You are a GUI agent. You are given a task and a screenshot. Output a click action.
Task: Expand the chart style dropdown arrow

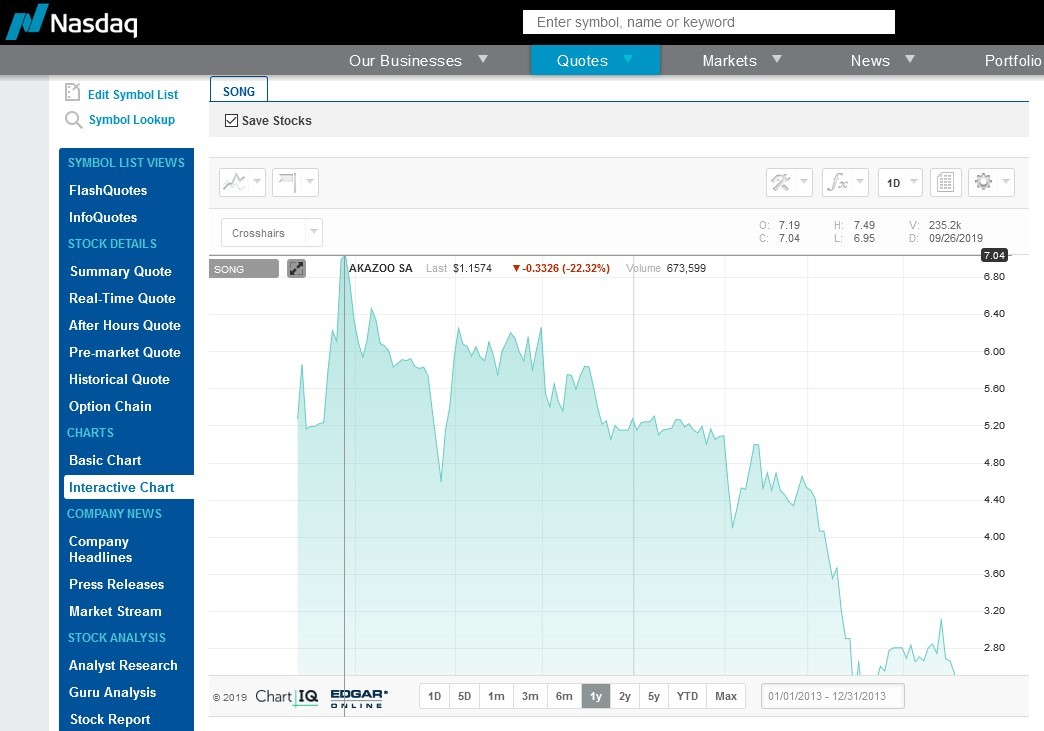coord(257,182)
